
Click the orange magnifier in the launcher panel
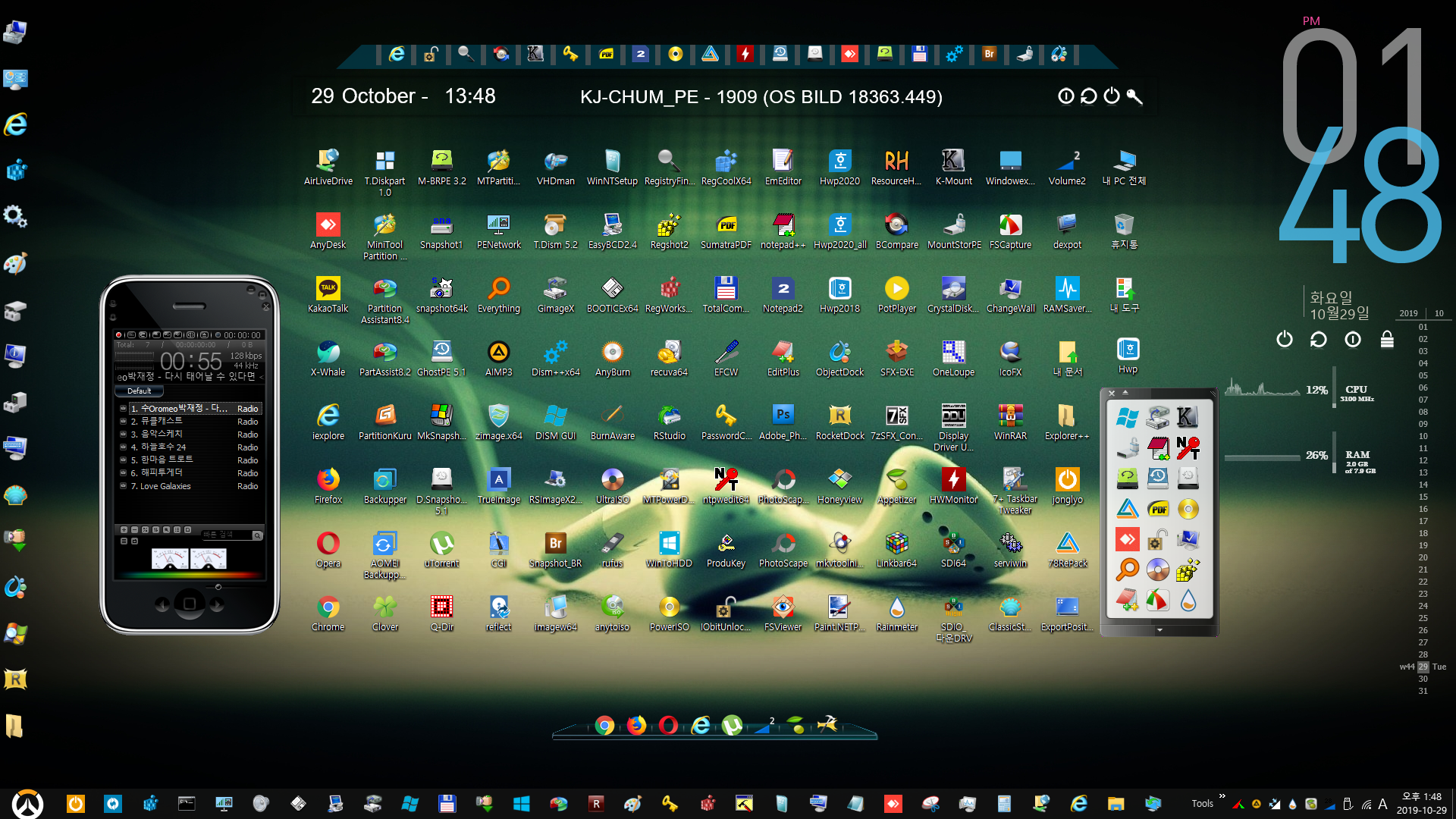coord(1127,570)
